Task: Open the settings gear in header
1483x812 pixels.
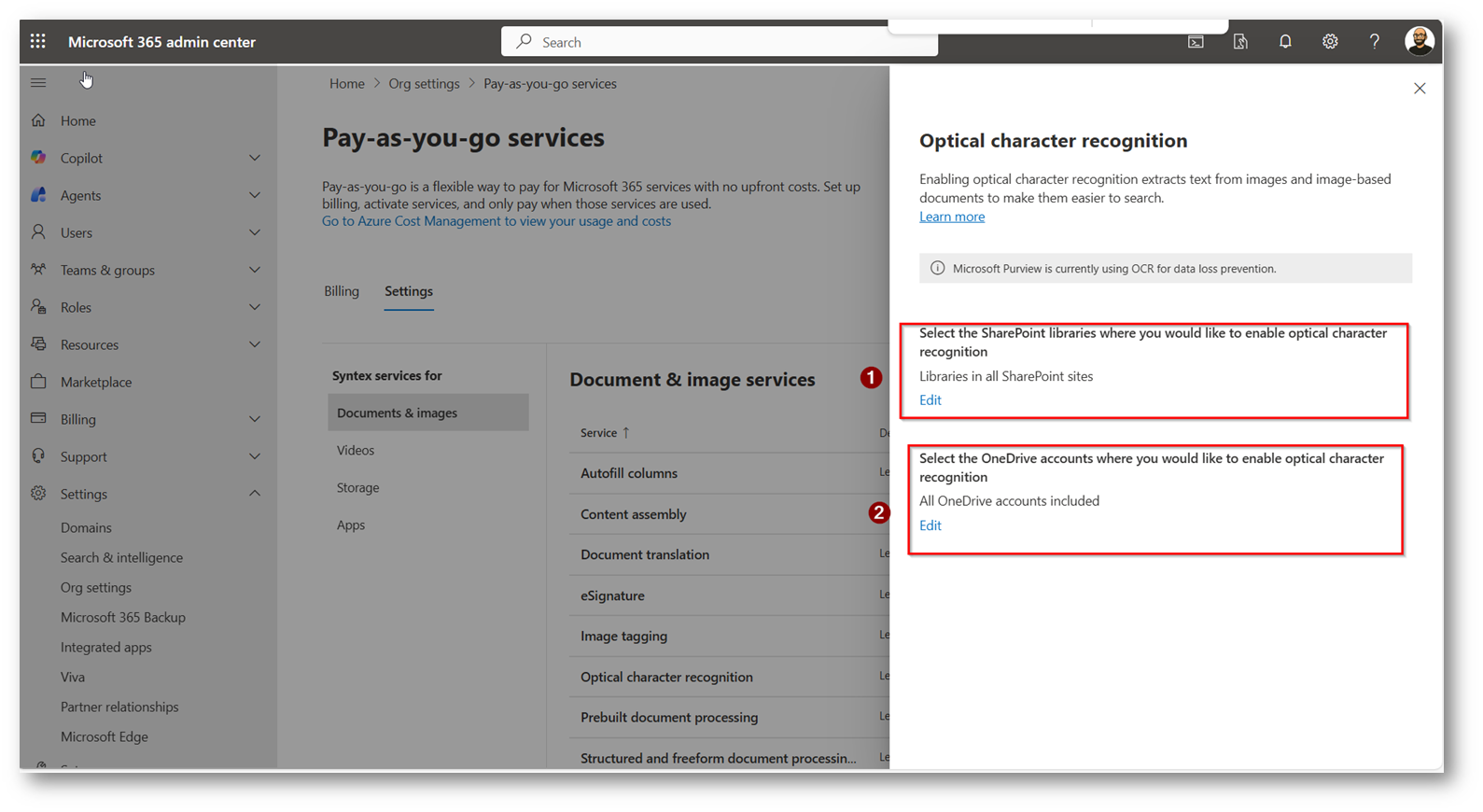Action: pyautogui.click(x=1330, y=41)
